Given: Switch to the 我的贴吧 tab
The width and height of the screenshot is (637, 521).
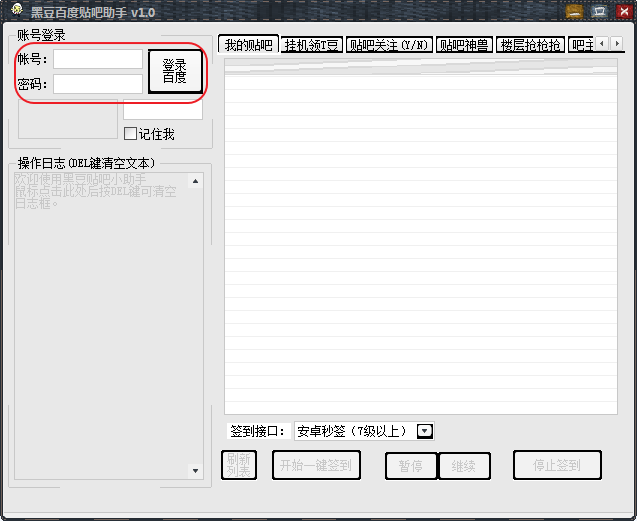Looking at the screenshot, I should click(x=248, y=45).
